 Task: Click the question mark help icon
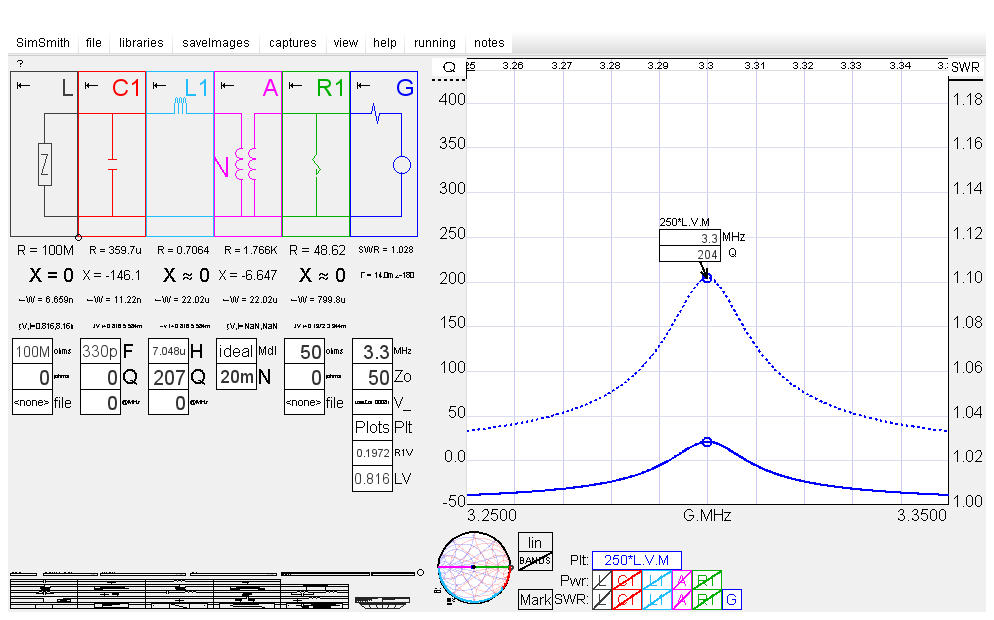(x=20, y=63)
